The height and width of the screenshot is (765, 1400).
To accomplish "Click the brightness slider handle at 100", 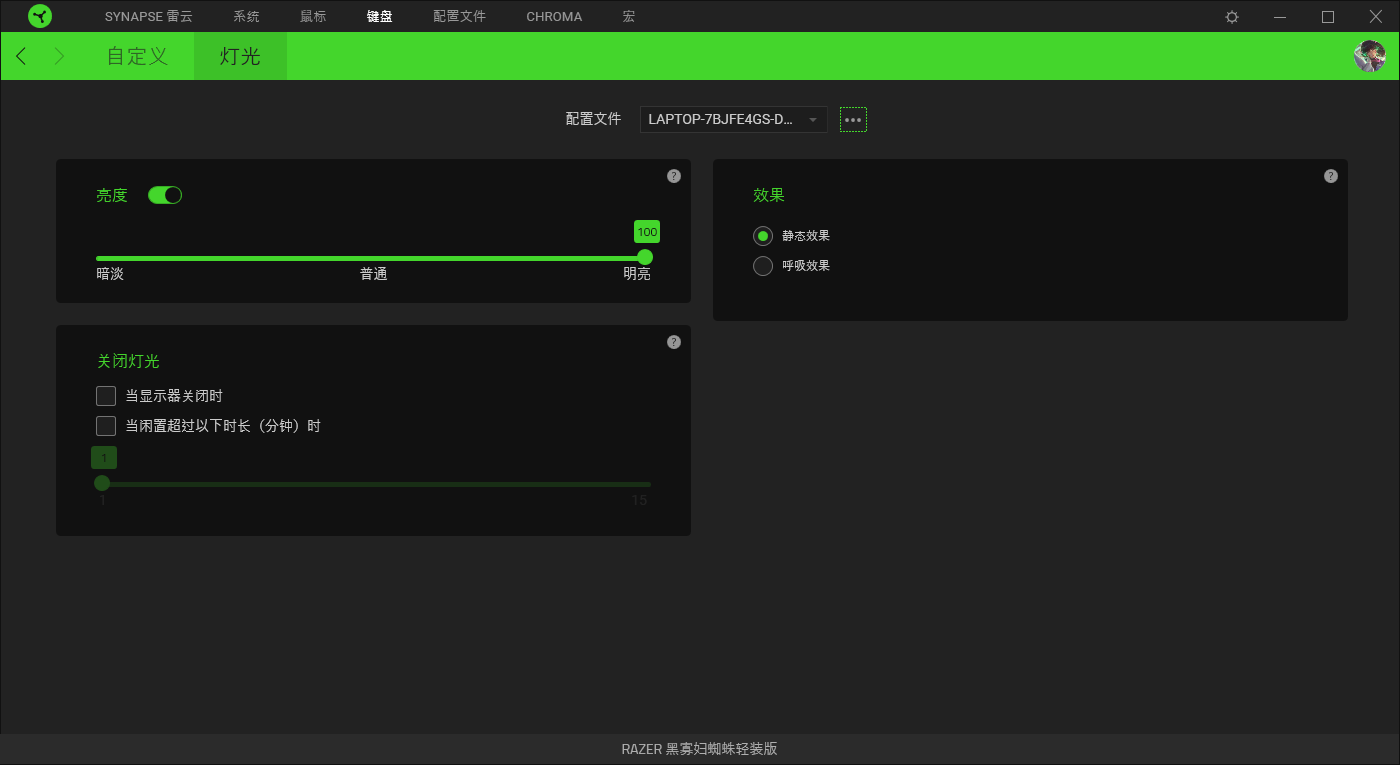I will [645, 258].
